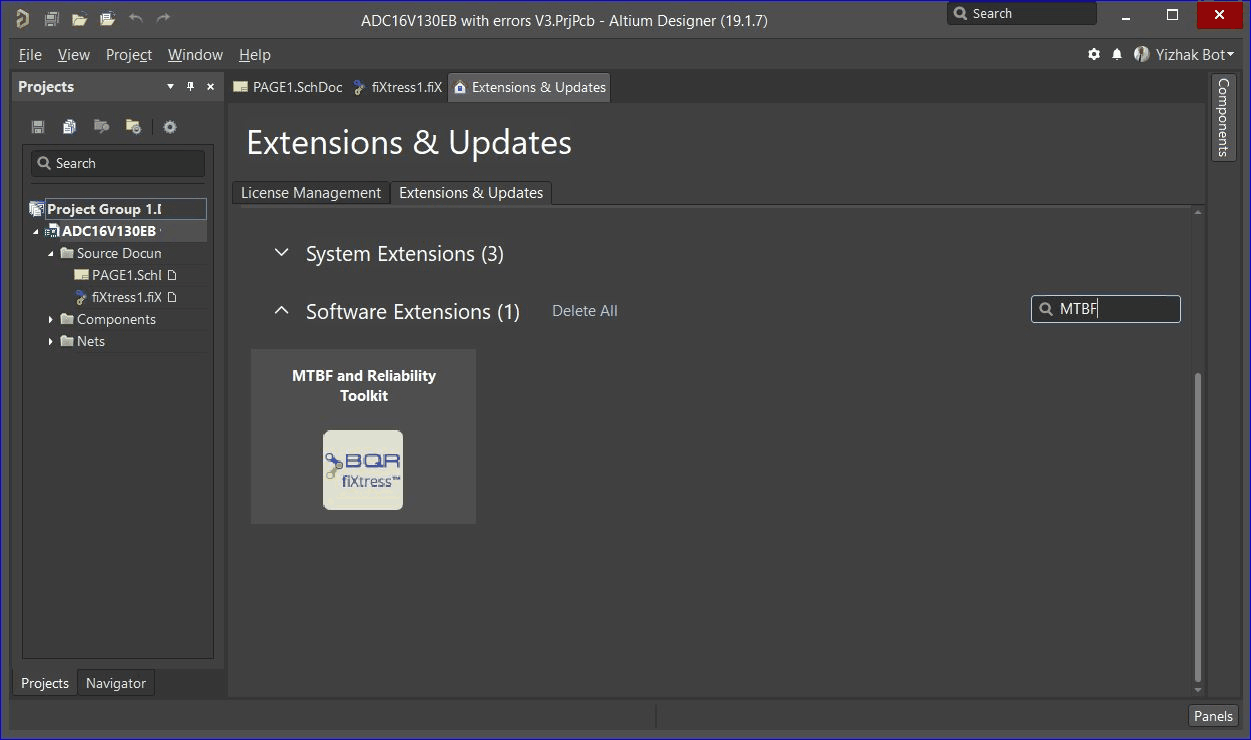1251x740 pixels.
Task: Open the Projects panel dropdown arrow
Action: [x=170, y=87]
